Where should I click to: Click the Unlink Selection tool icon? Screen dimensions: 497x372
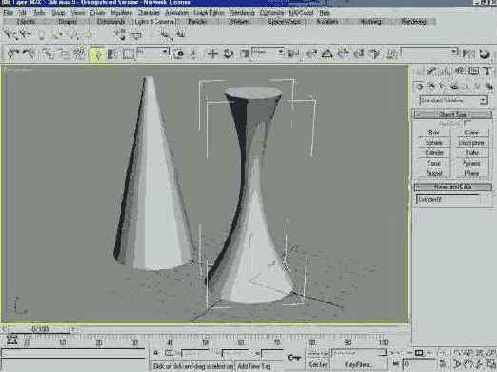(63, 53)
